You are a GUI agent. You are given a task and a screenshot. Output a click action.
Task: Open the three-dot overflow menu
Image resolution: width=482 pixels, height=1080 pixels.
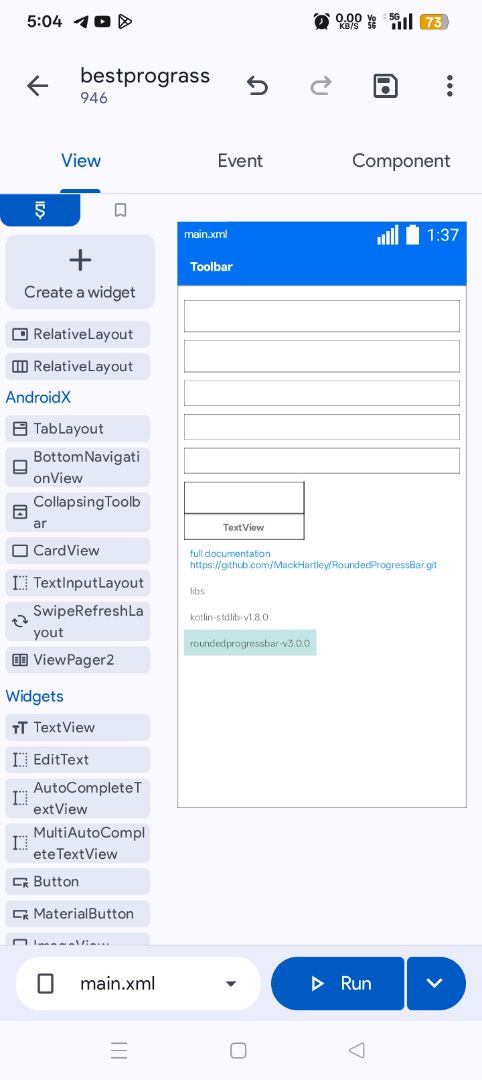pos(449,86)
